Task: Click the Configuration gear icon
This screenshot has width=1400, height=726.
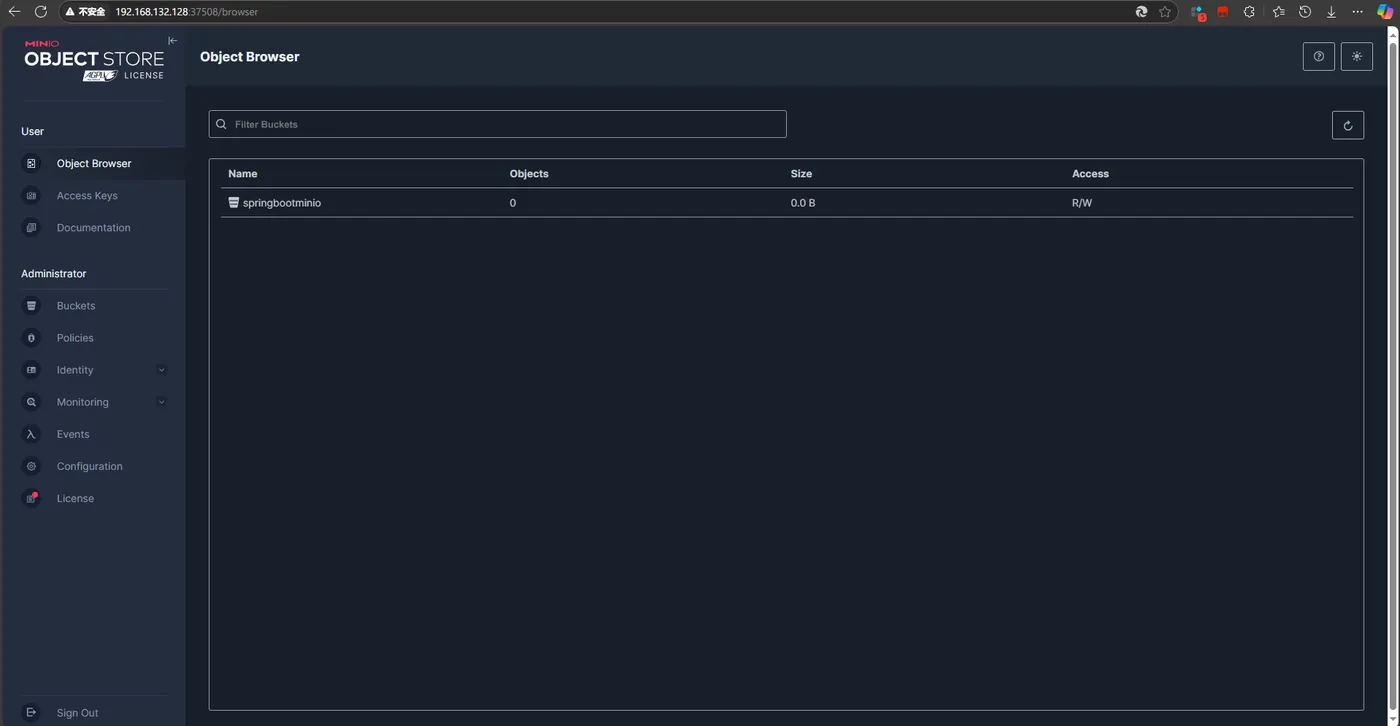Action: pos(31,466)
